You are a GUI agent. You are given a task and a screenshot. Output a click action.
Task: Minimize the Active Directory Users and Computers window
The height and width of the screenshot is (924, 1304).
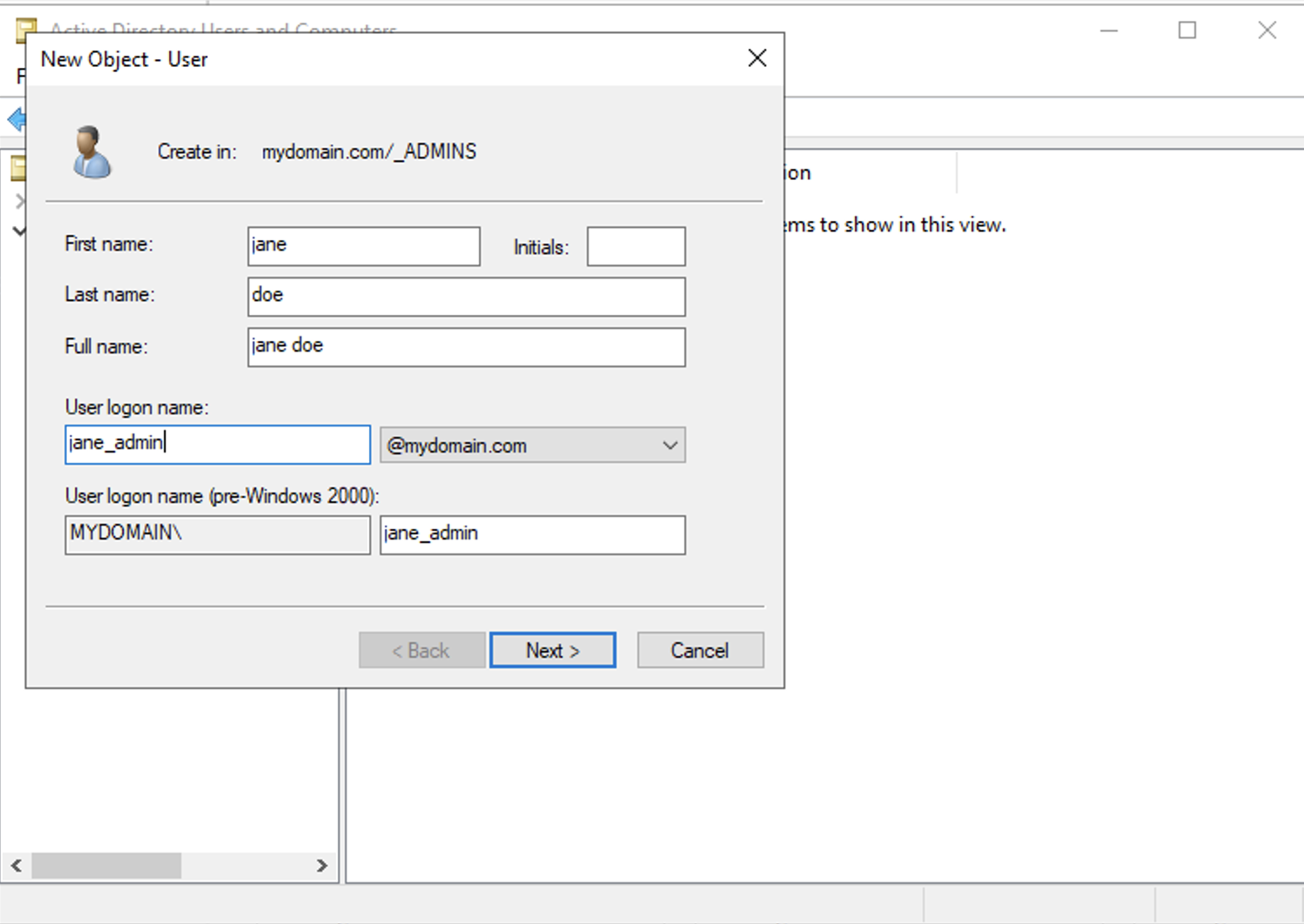(1109, 30)
